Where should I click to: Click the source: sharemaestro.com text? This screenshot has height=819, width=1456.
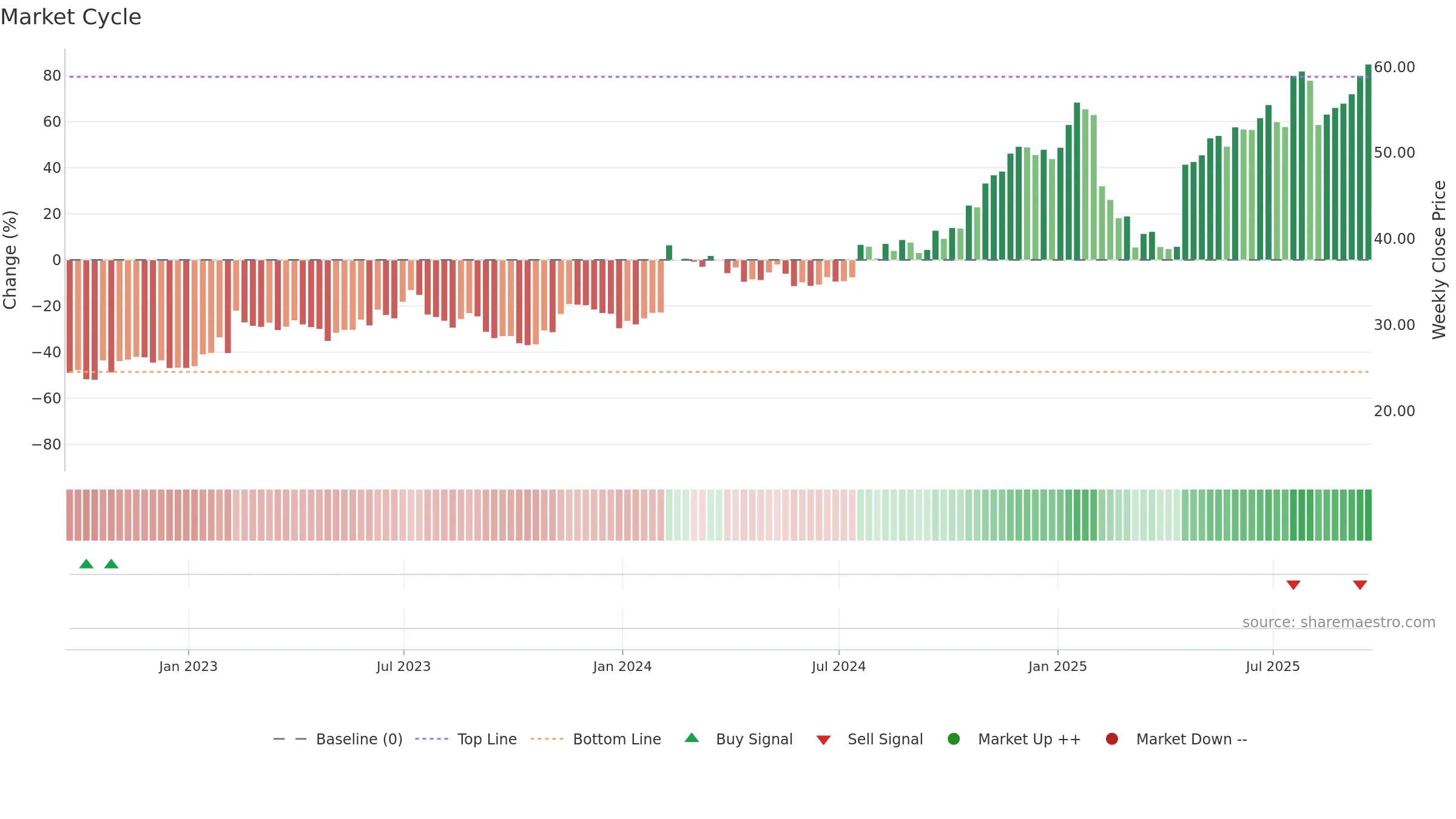coord(1339,622)
